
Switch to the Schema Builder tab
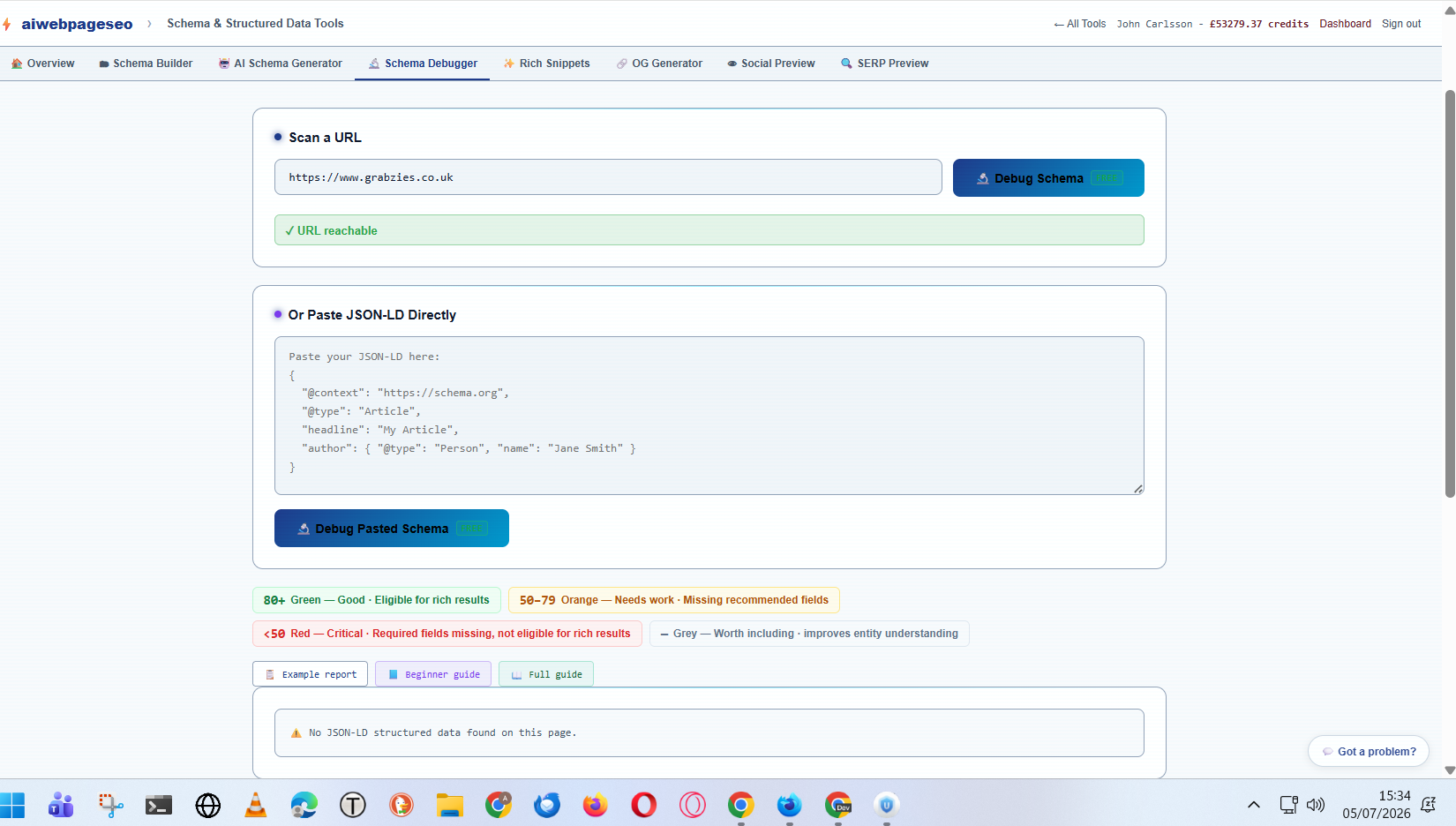point(146,64)
